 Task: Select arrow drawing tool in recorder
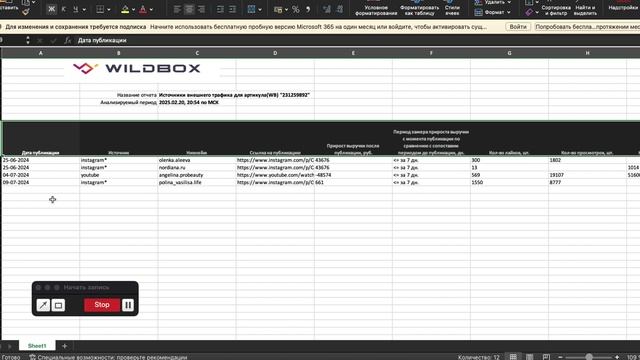point(43,305)
